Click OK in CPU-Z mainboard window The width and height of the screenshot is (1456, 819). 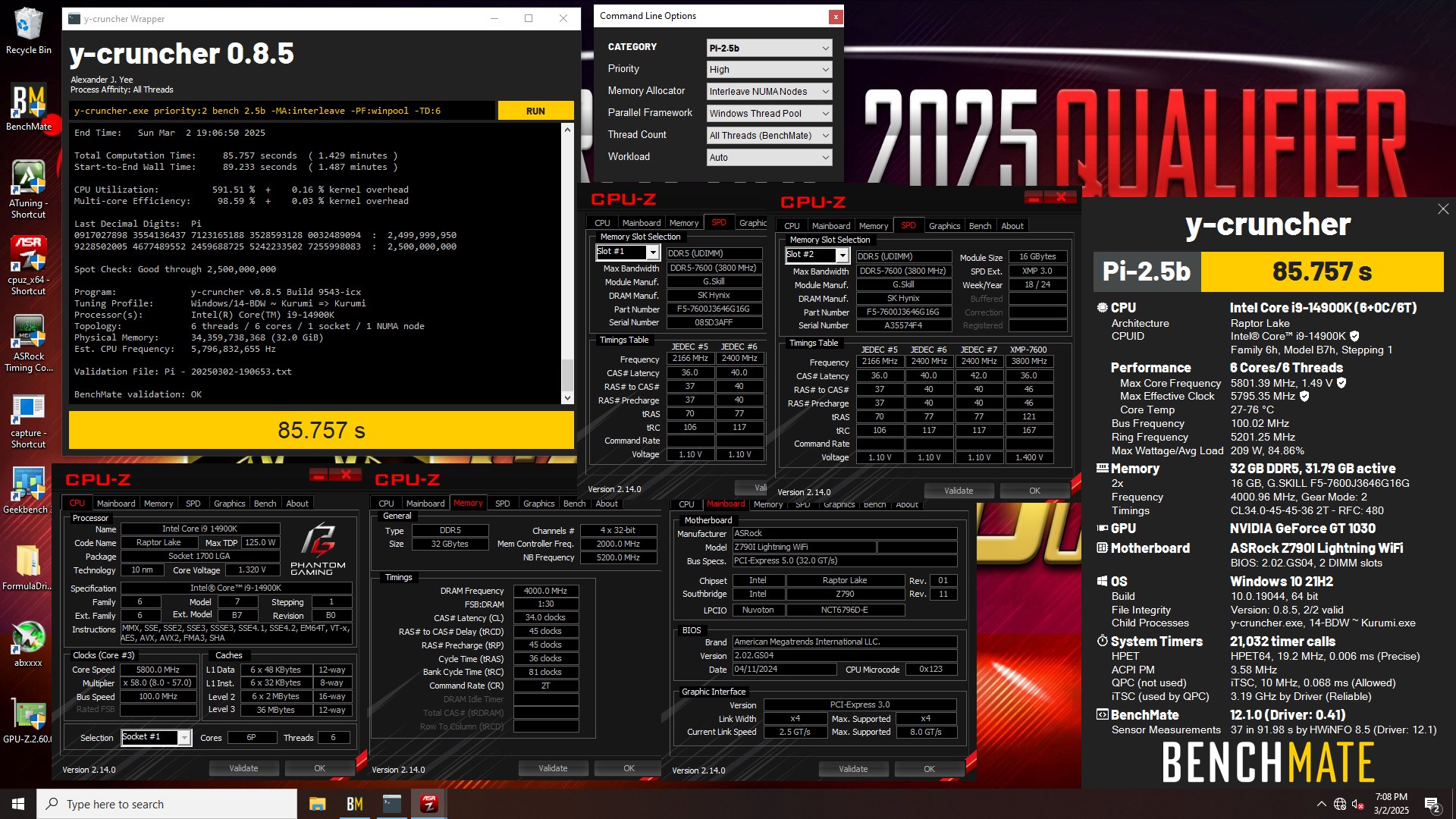click(x=929, y=769)
